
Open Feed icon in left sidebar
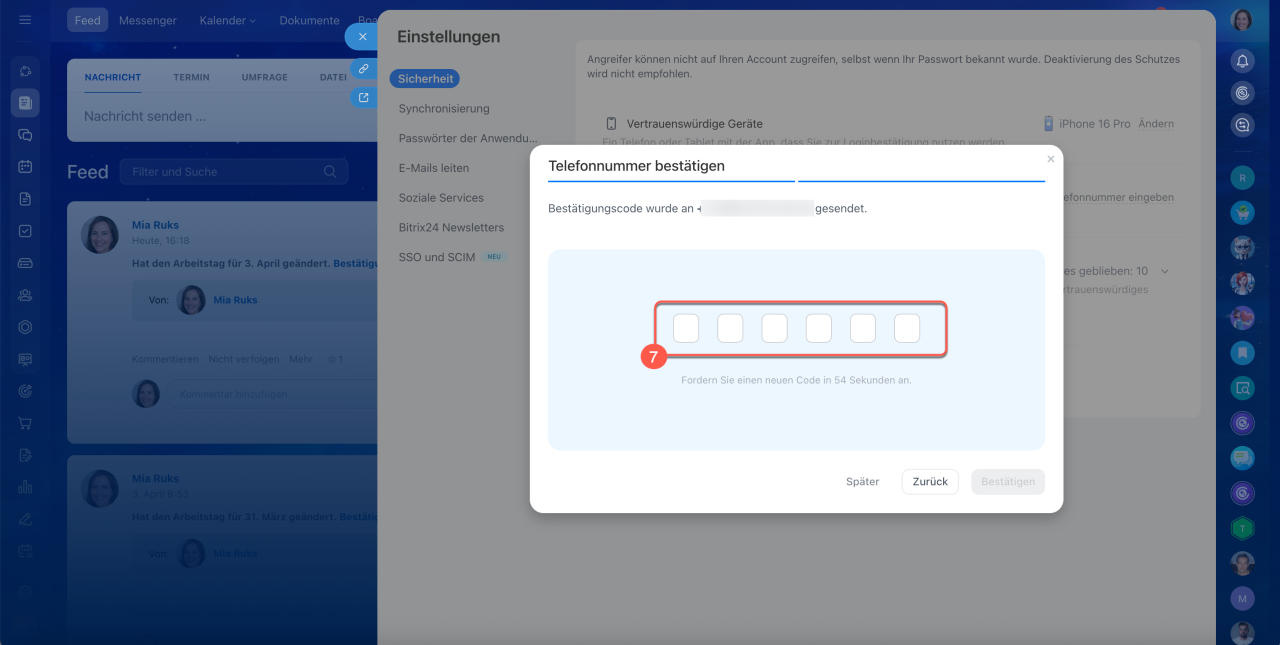(25, 102)
